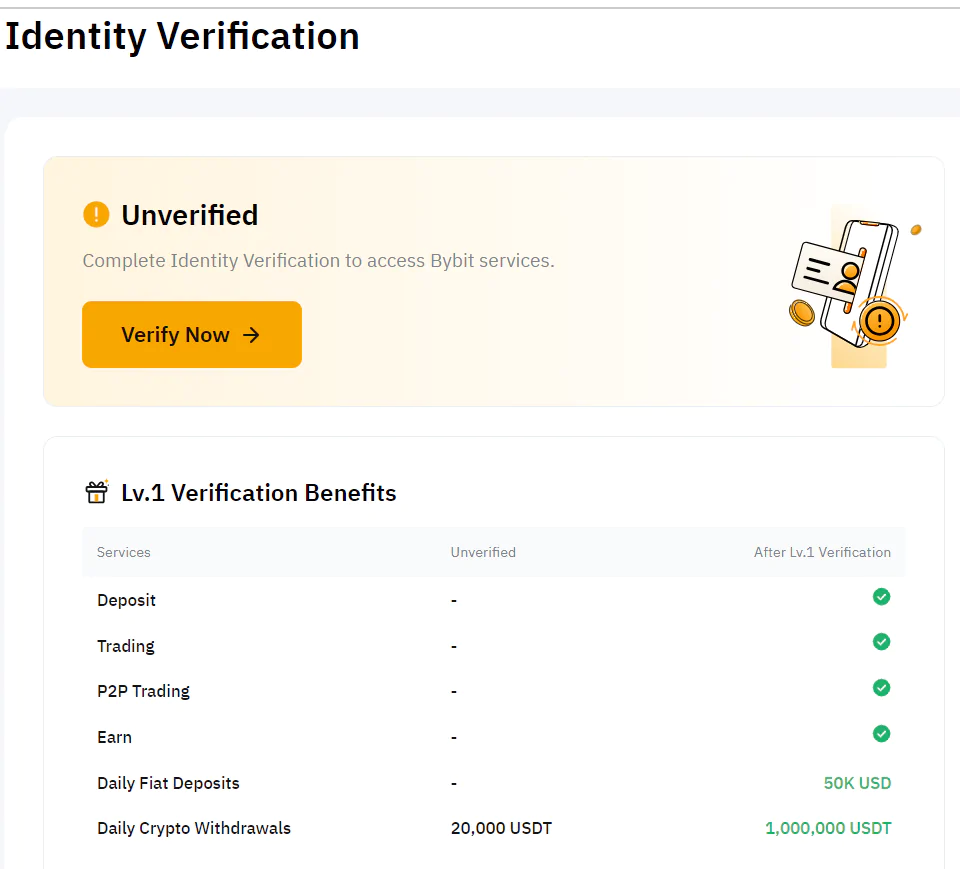Click the green checkmark in the P2P Trading row

[x=881, y=688]
